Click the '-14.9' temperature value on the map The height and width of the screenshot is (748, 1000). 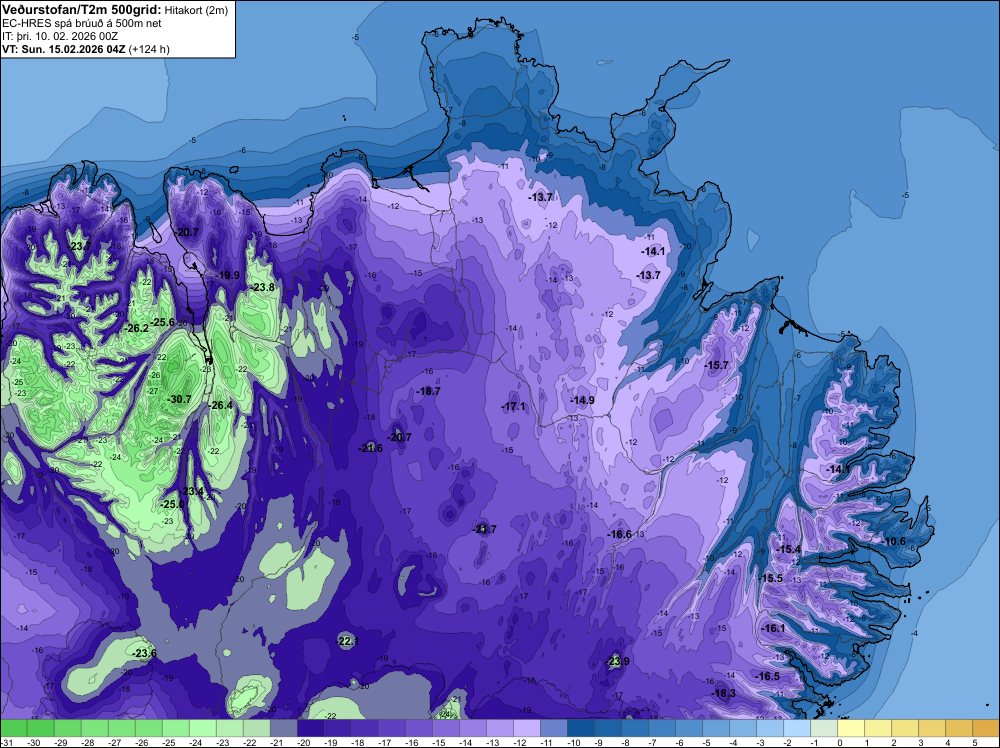582,400
